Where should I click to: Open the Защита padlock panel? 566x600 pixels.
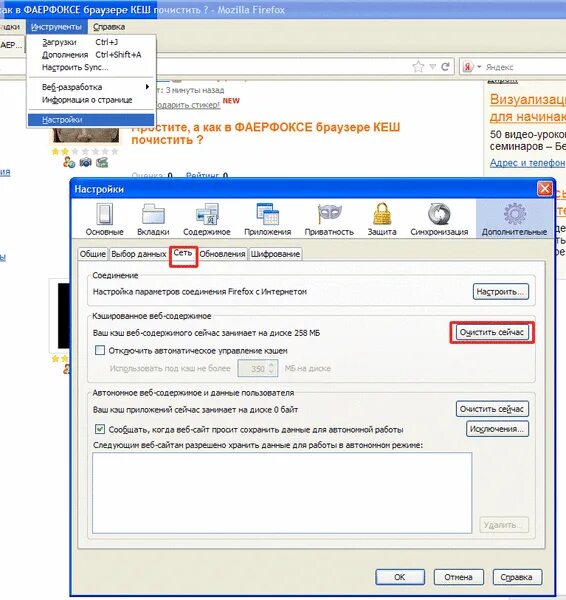click(382, 219)
